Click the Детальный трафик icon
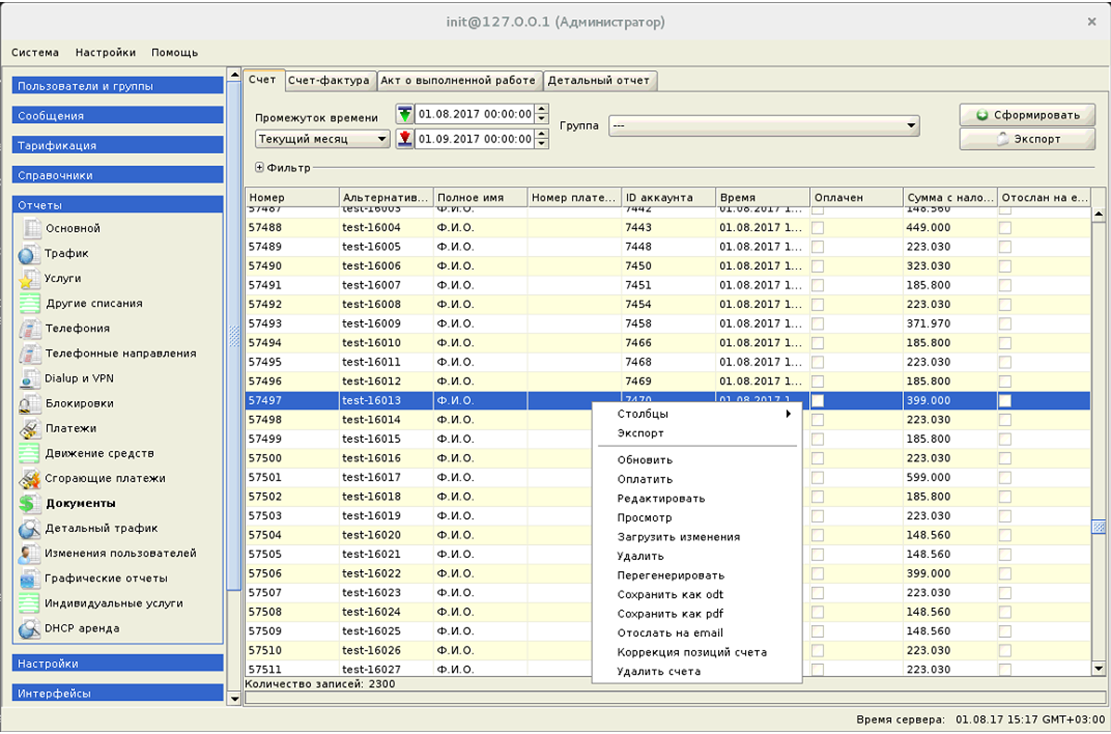 point(29,529)
